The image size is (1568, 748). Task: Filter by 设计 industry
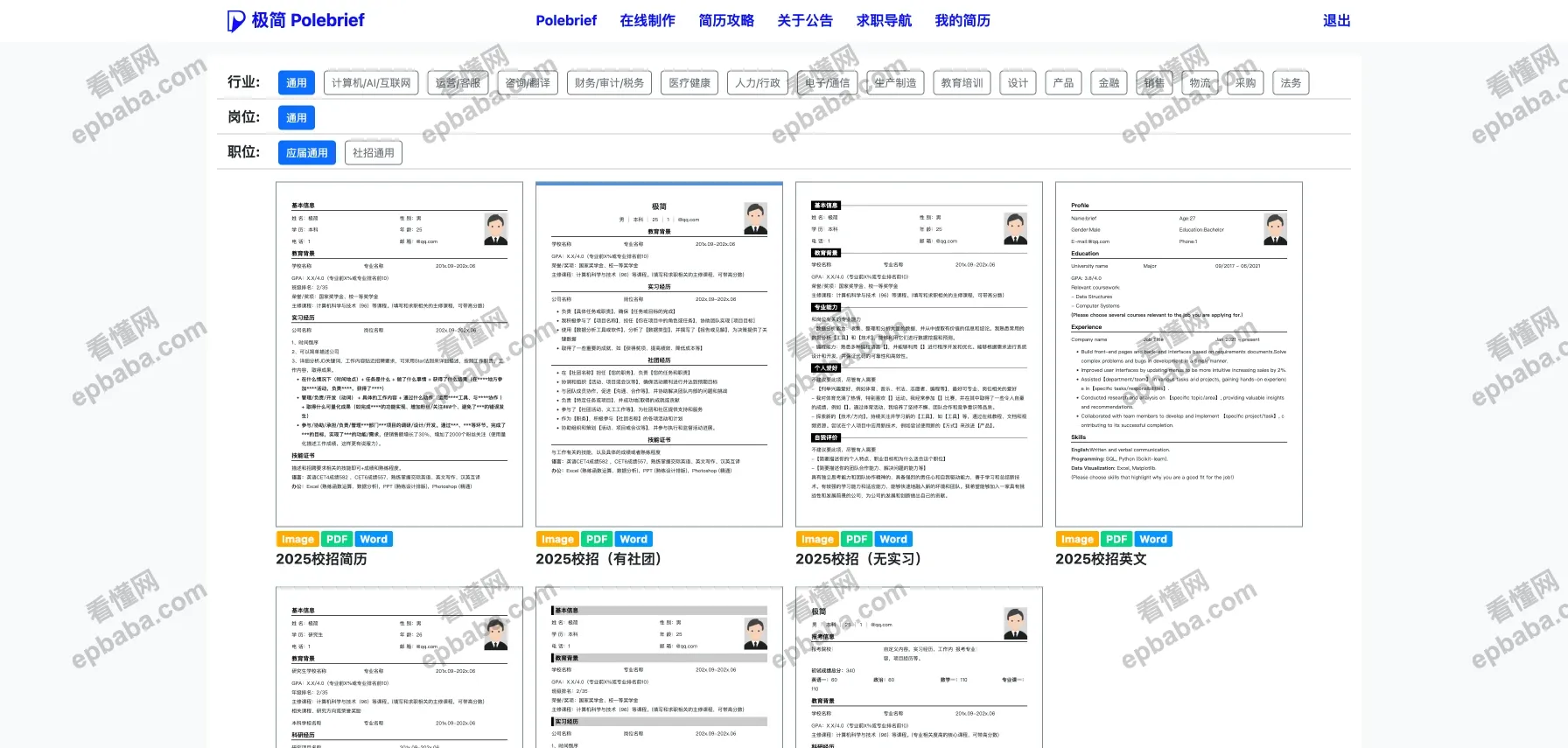(x=1018, y=82)
